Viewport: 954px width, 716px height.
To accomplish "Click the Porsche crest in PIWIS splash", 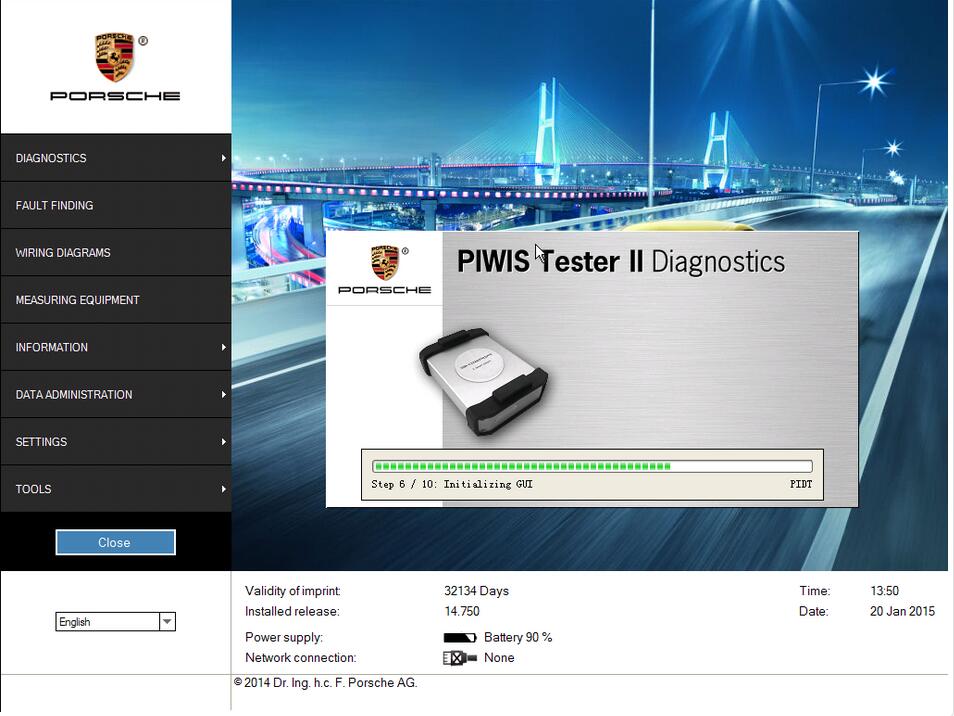I will point(385,262).
